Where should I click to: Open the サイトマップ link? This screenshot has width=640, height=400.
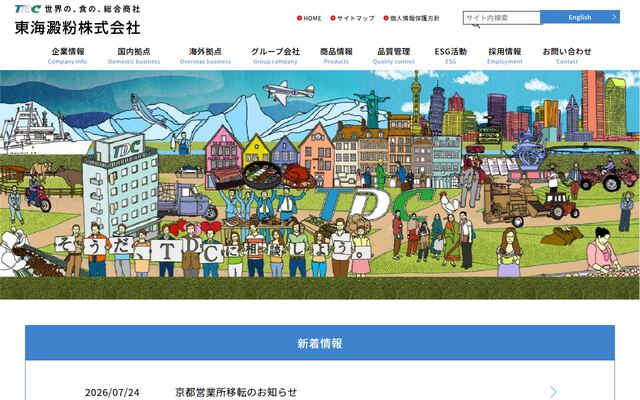pyautogui.click(x=356, y=18)
